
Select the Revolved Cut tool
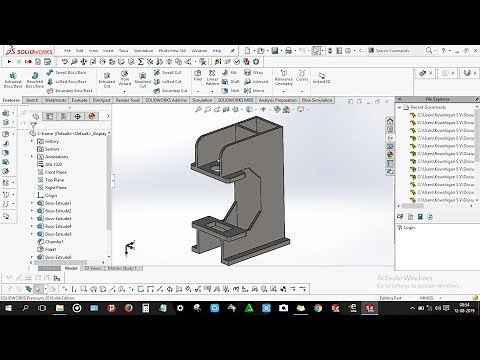click(143, 80)
